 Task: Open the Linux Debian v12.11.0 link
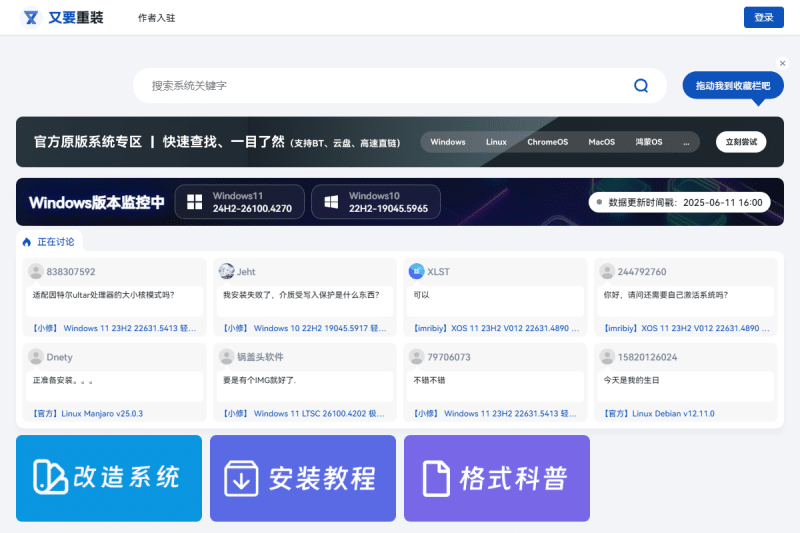point(659,413)
